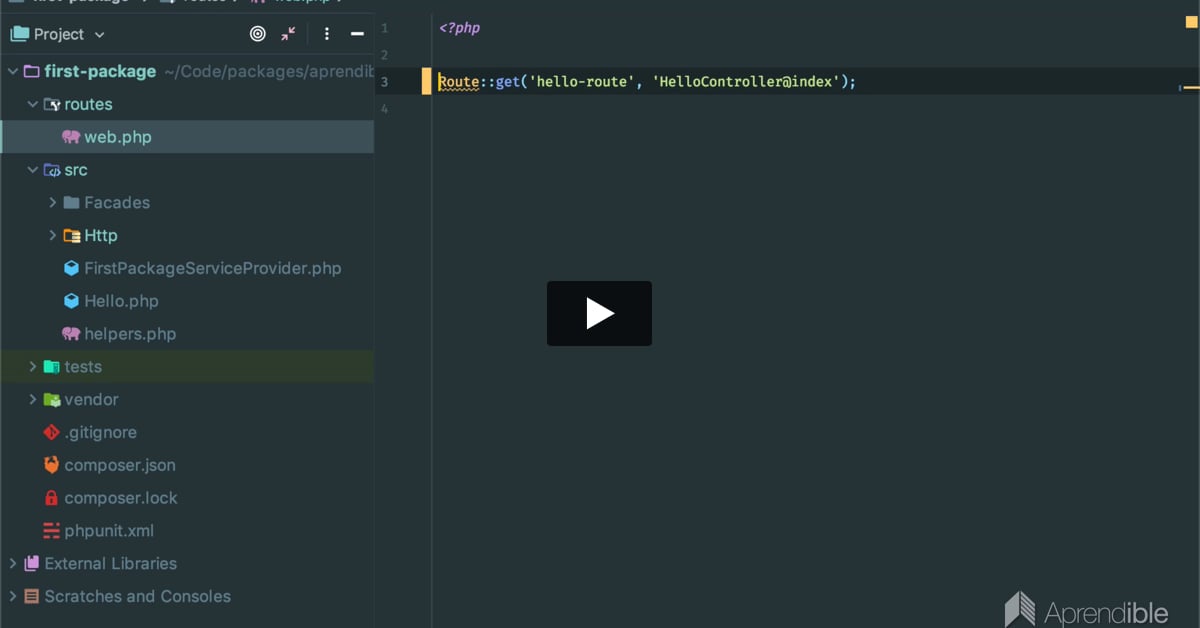Open phpunit.xml file
The height and width of the screenshot is (628, 1200).
click(x=109, y=531)
